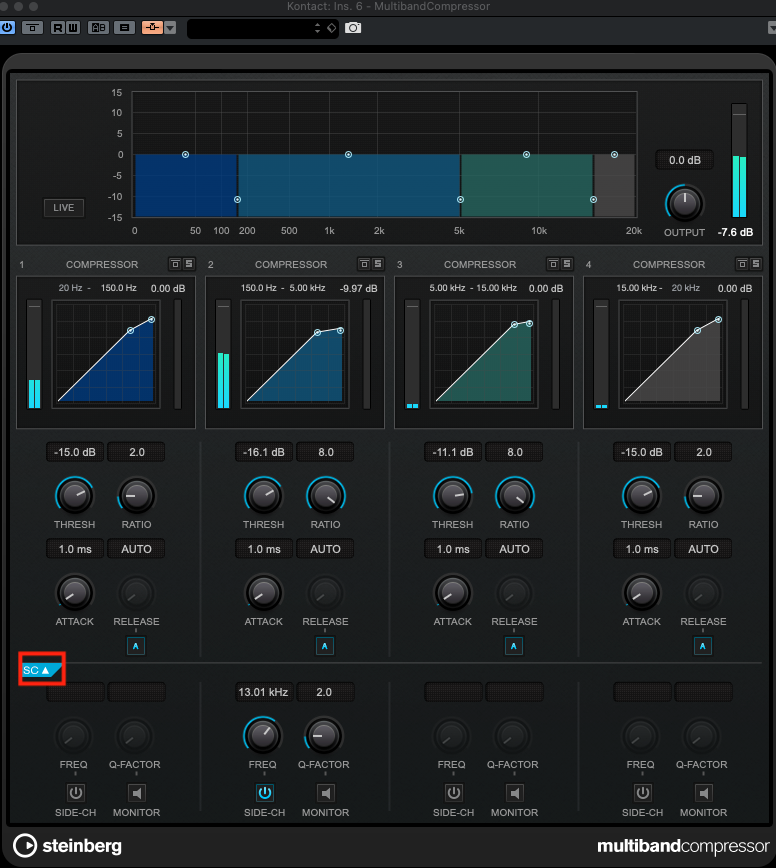Click band 1 threshold value -15.0 dB
The width and height of the screenshot is (776, 868).
click(75, 452)
